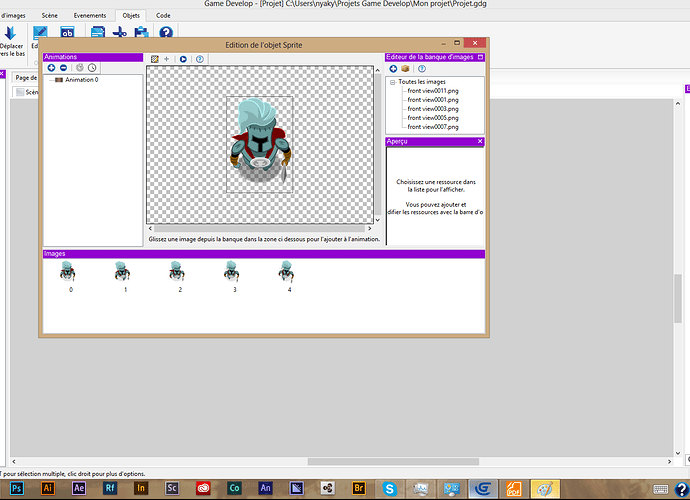Click main window vertical scrollbar up arrow

click(678, 104)
